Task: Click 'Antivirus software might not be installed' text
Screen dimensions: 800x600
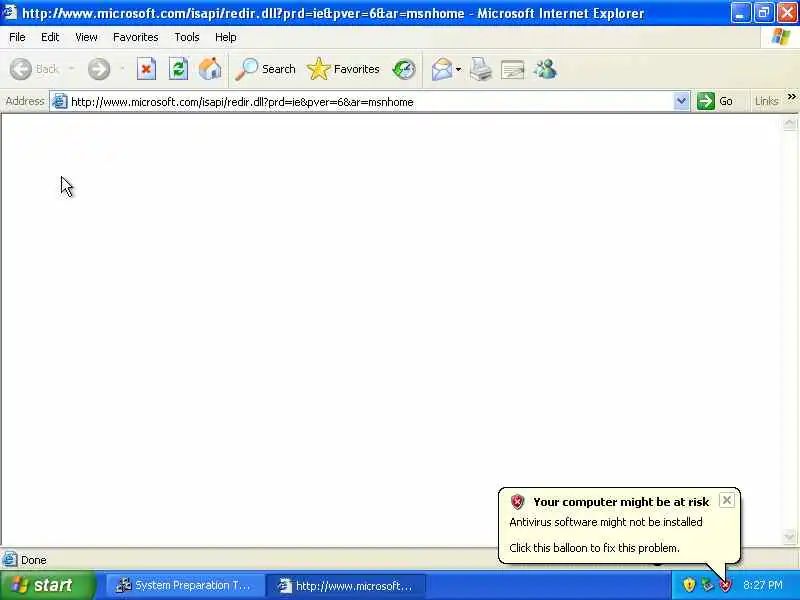Action: click(606, 522)
